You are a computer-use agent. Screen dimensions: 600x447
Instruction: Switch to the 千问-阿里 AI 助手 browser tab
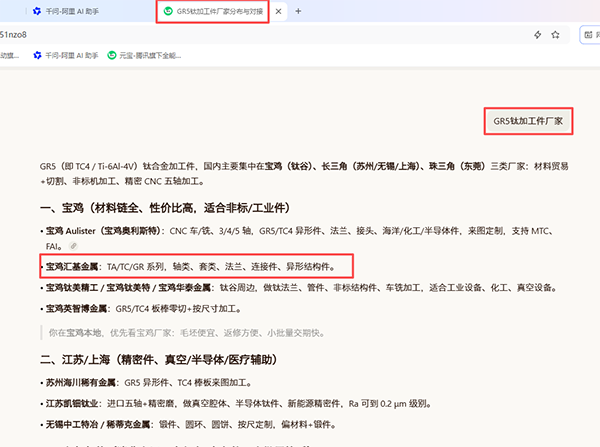click(x=66, y=11)
